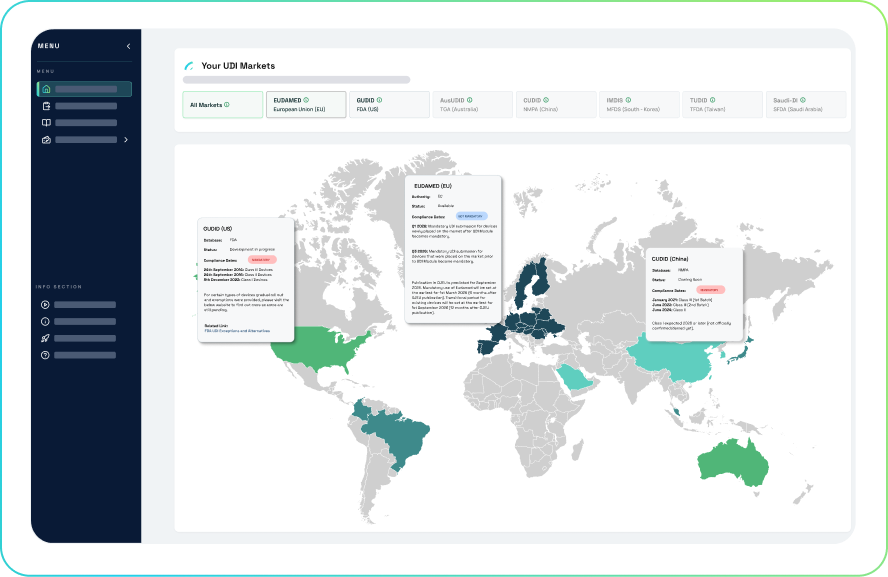Click the rocket icon in Info Section
The image size is (888, 577).
pyautogui.click(x=45, y=338)
